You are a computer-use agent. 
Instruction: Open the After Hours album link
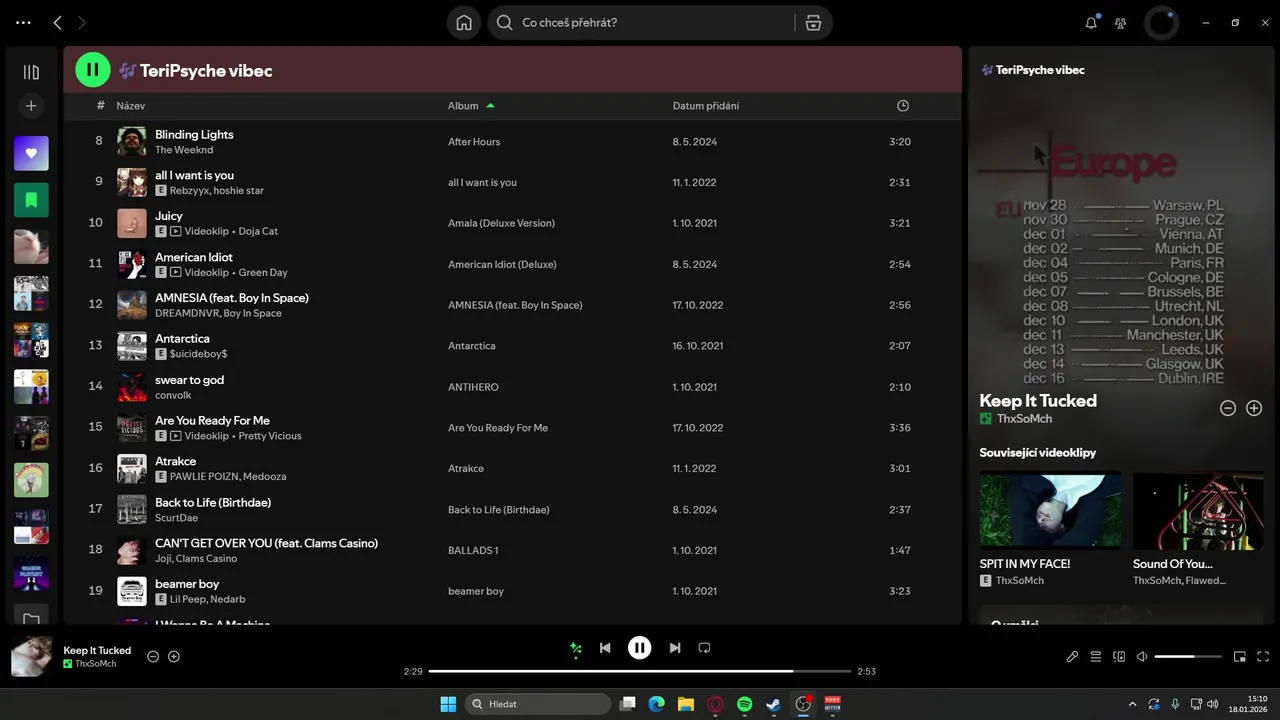click(474, 142)
